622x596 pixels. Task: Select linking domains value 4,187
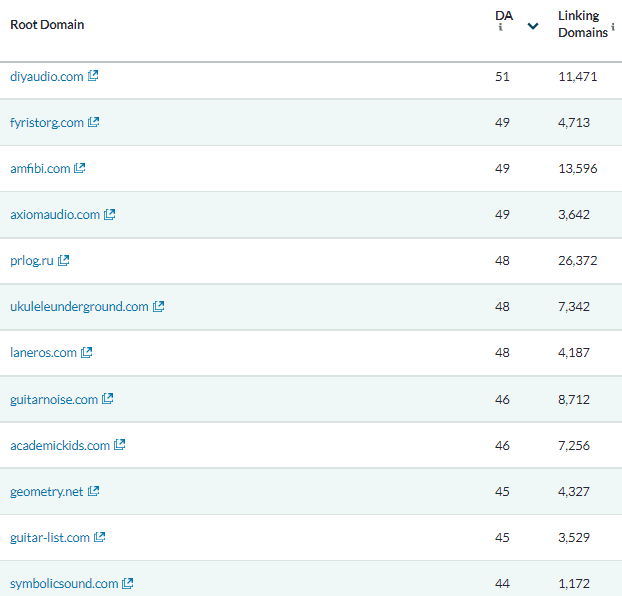(x=574, y=352)
